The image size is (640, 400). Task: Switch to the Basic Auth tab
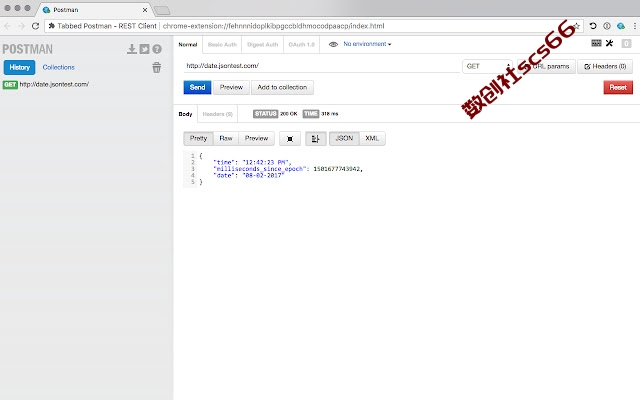[x=222, y=44]
